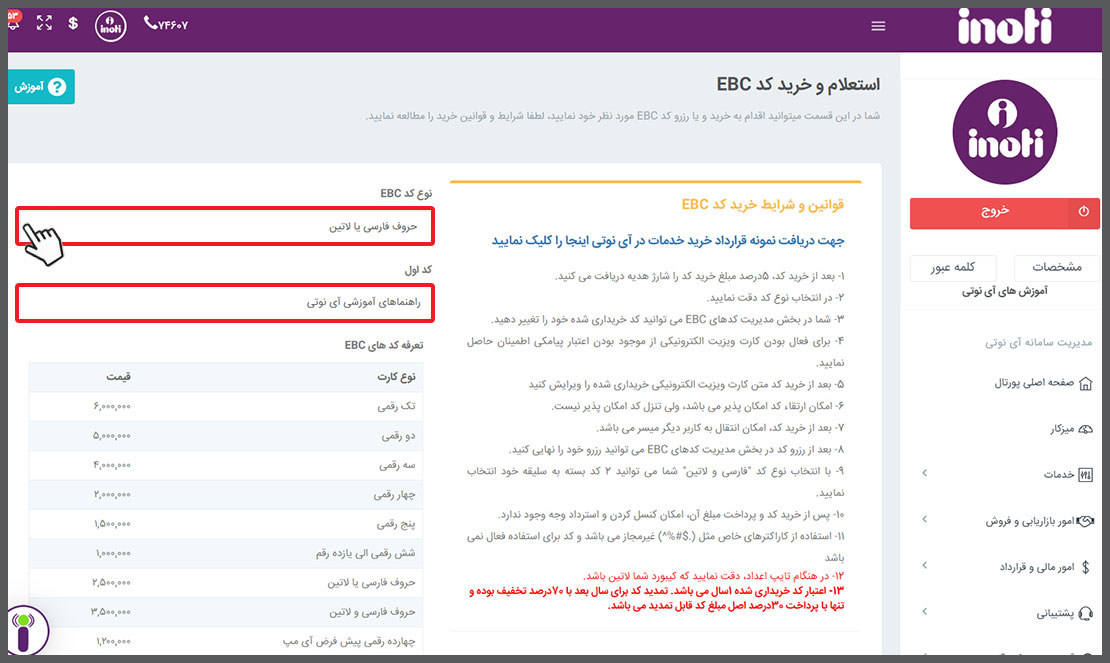
Task: Open the مشخصات tab
Action: [1056, 267]
